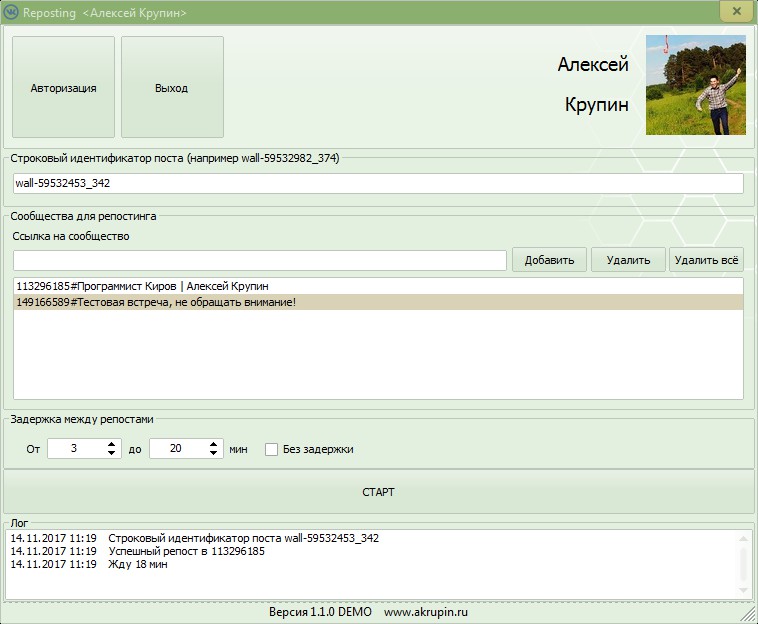Click the Удалить всё button
Image resolution: width=758 pixels, height=624 pixels.
tap(706, 260)
